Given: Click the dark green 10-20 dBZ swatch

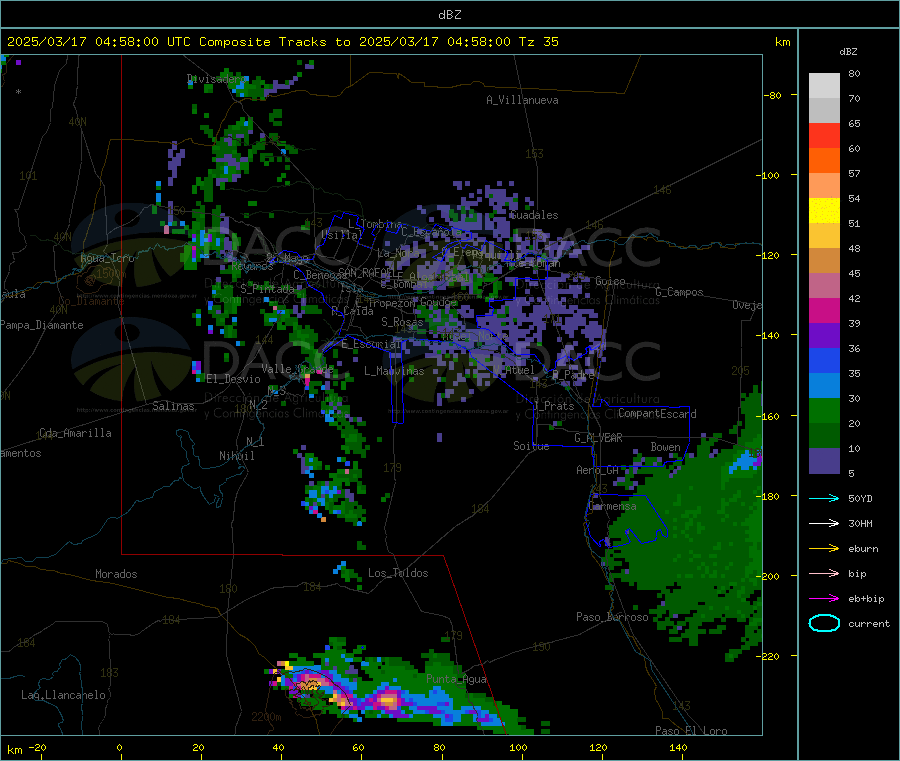Looking at the screenshot, I should click(x=824, y=436).
